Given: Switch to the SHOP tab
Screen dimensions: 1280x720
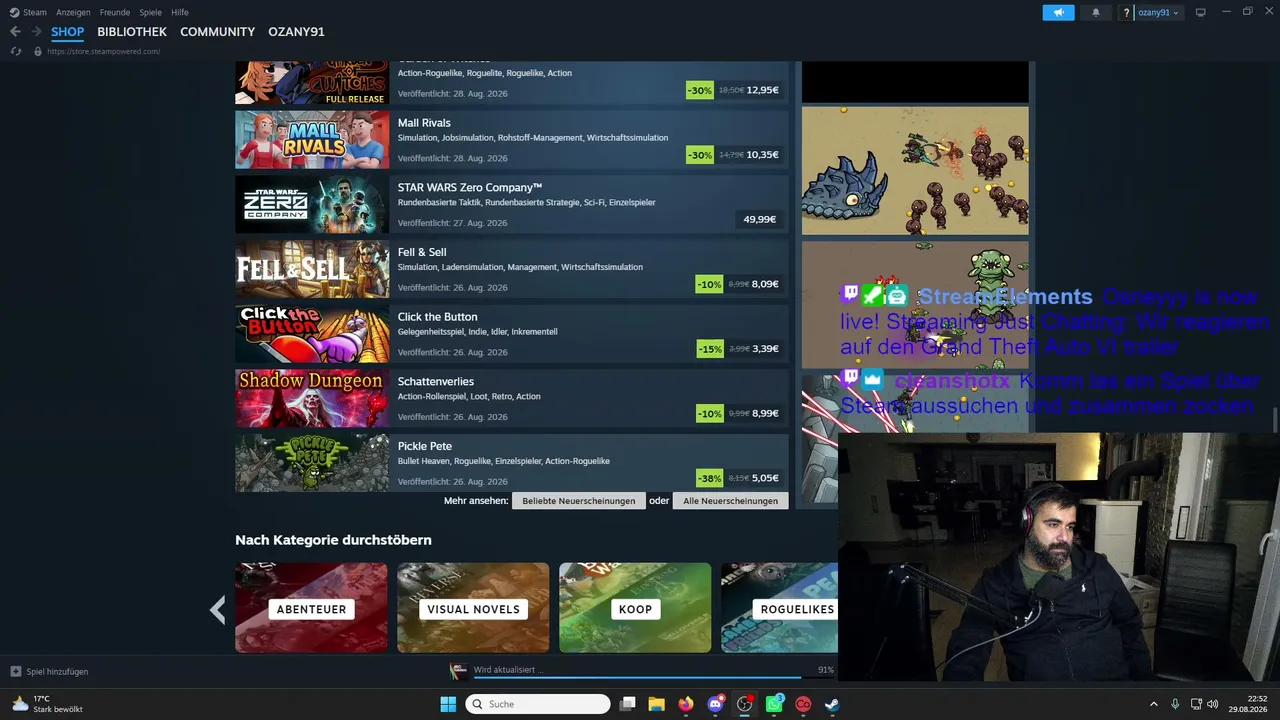Looking at the screenshot, I should [68, 32].
